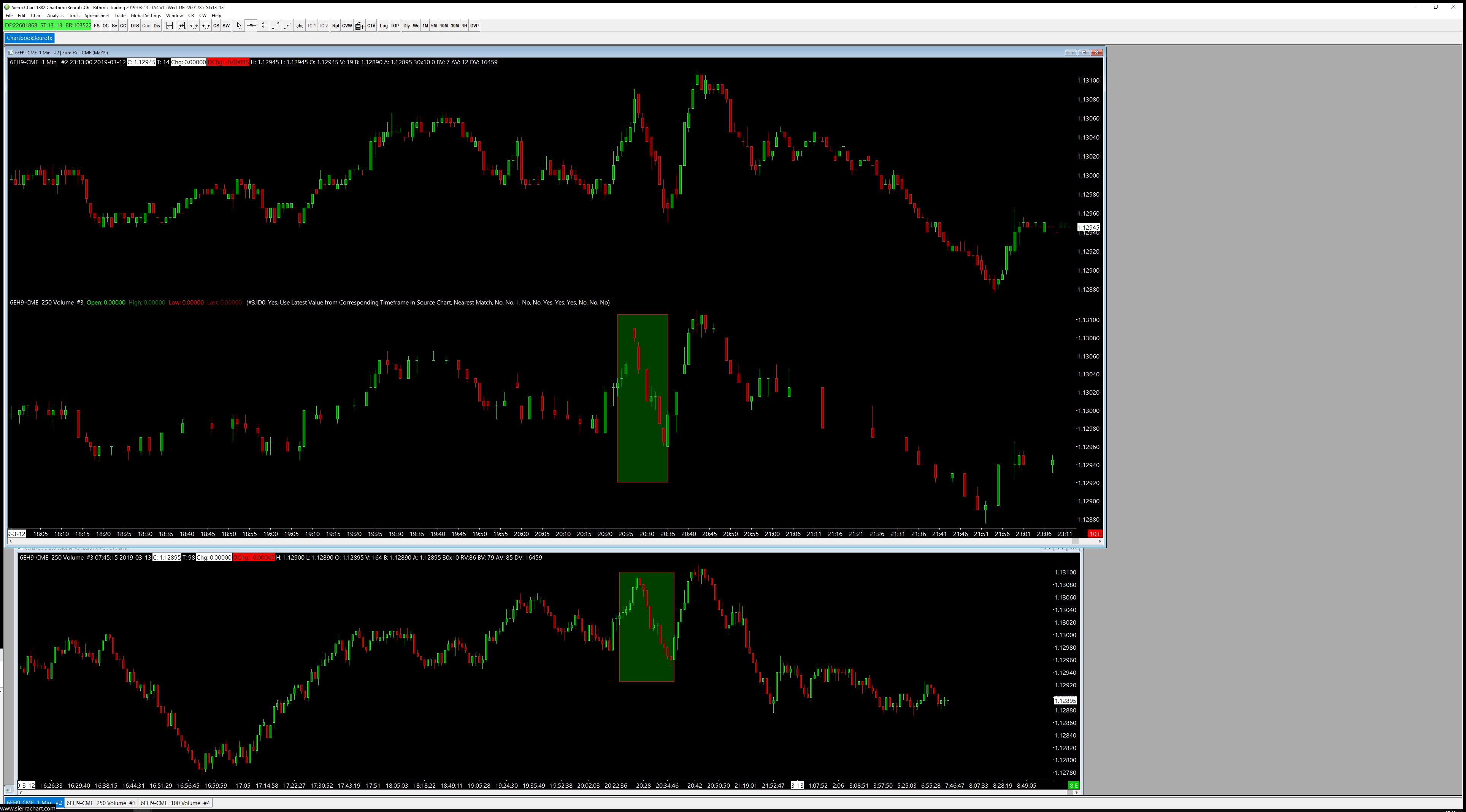Select the line drawing tool
The width and height of the screenshot is (1466, 812).
(x=275, y=25)
